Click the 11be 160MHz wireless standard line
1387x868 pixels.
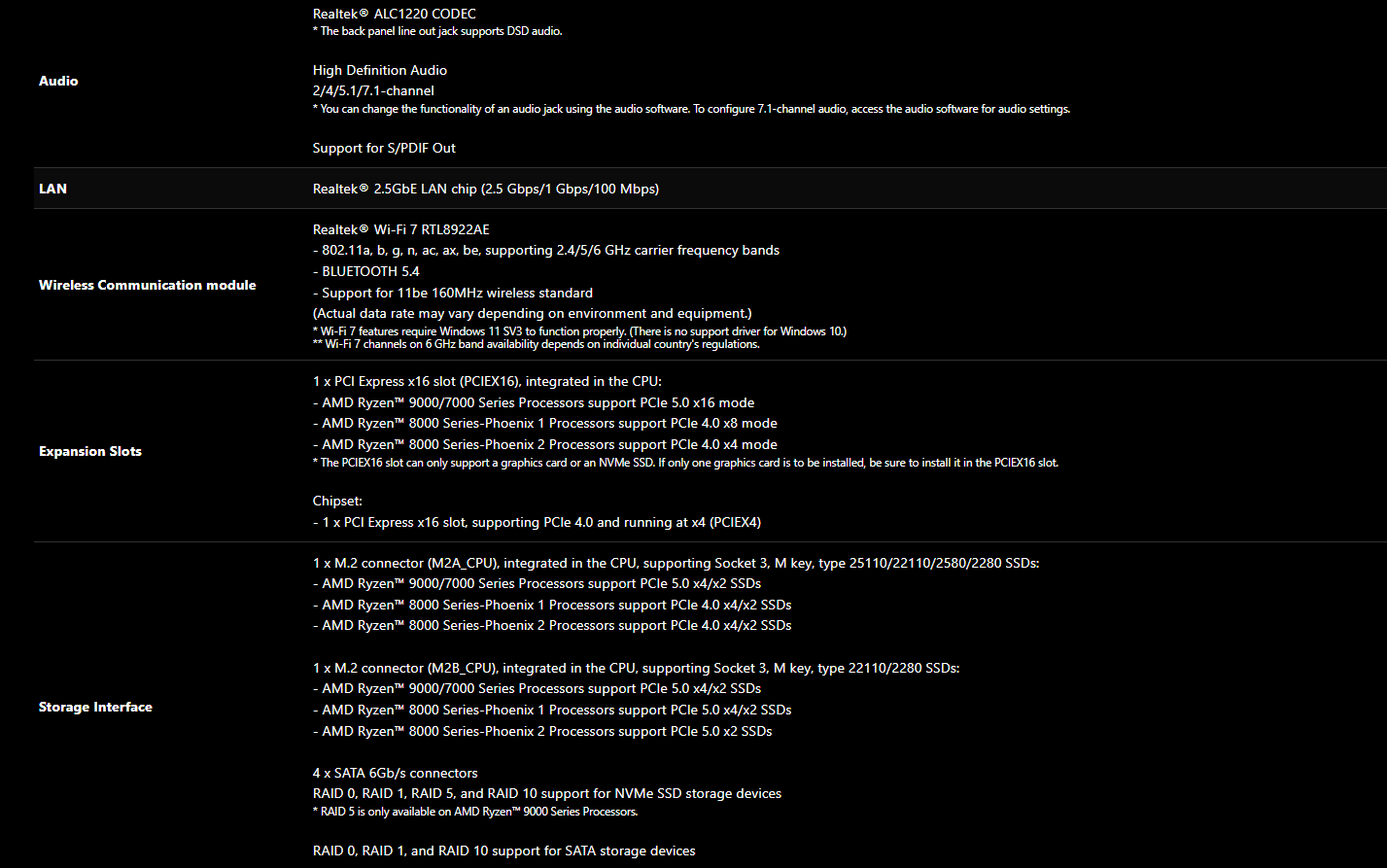(x=453, y=293)
